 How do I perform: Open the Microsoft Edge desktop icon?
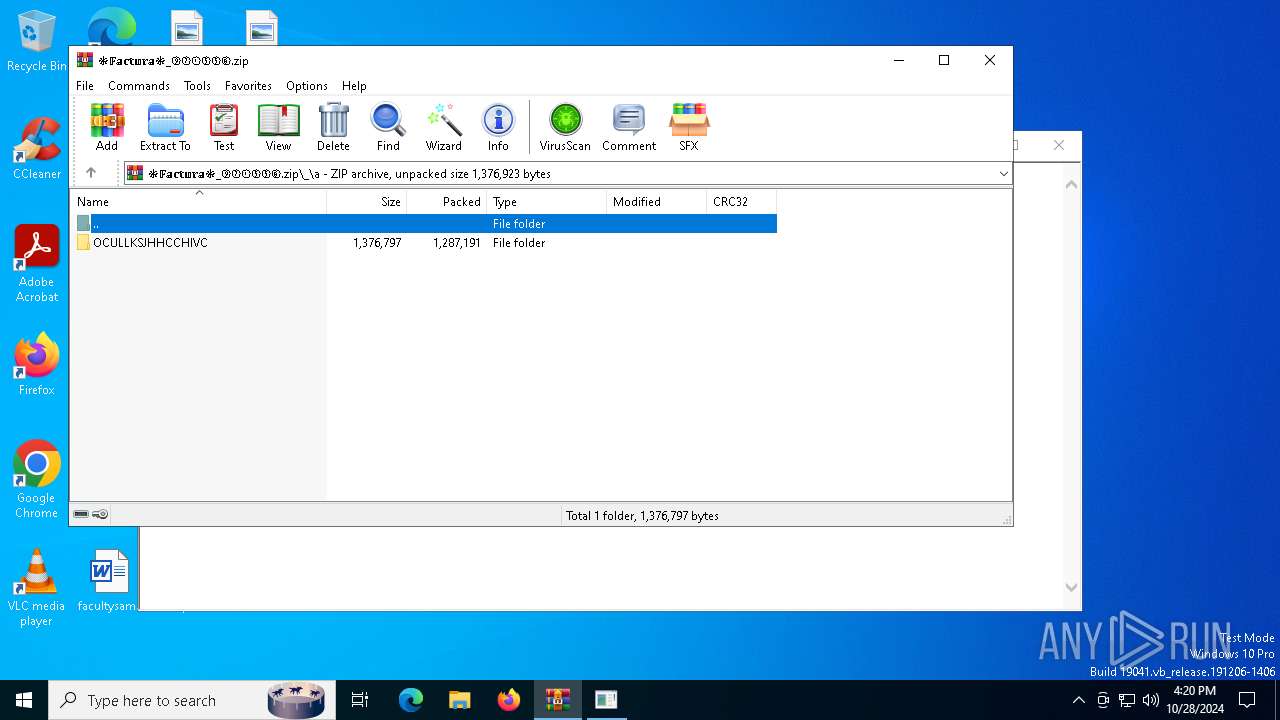click(x=112, y=27)
